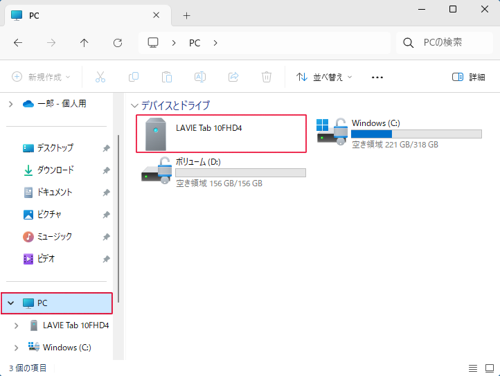Collapse the デバイスとドライブ group
Viewport: 500px width, 376px height.
[134, 106]
